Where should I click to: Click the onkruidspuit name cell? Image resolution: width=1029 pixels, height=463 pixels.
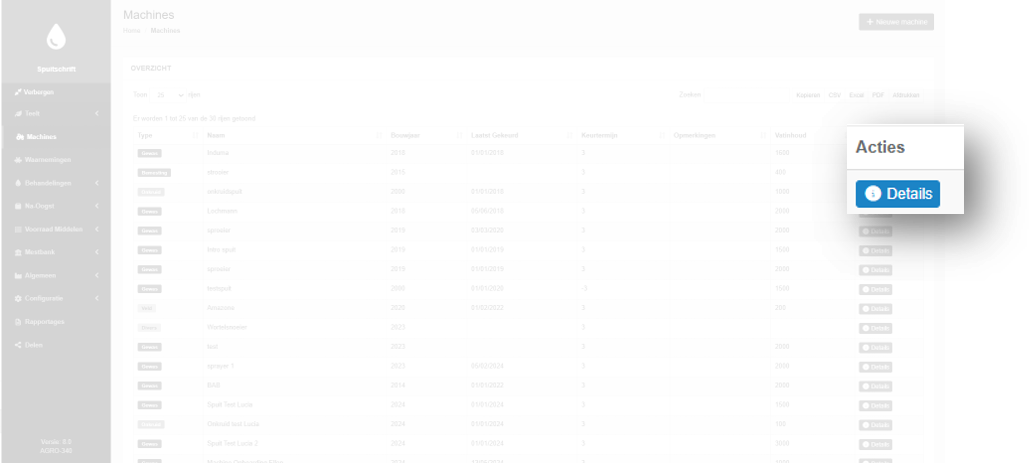[x=224, y=191]
